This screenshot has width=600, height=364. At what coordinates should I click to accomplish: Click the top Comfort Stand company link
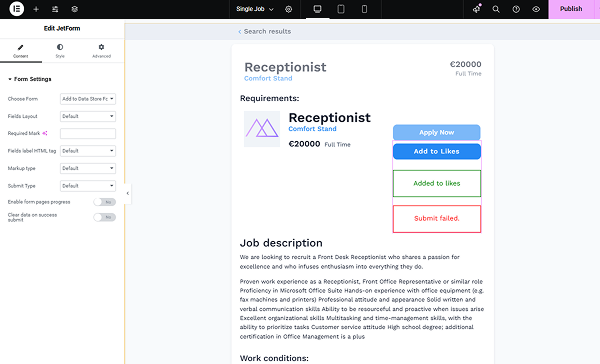point(268,78)
